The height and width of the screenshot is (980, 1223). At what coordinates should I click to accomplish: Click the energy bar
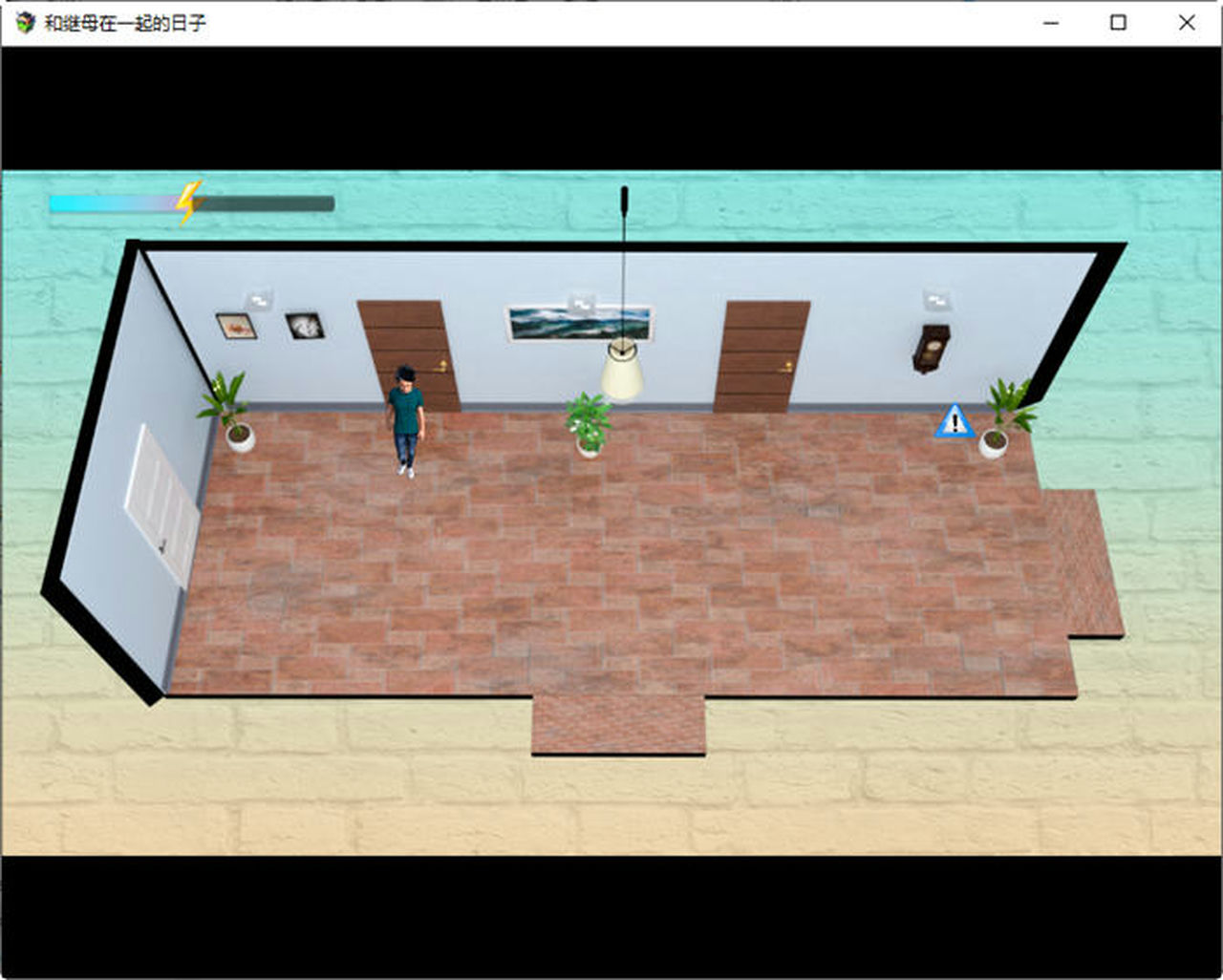tap(191, 203)
